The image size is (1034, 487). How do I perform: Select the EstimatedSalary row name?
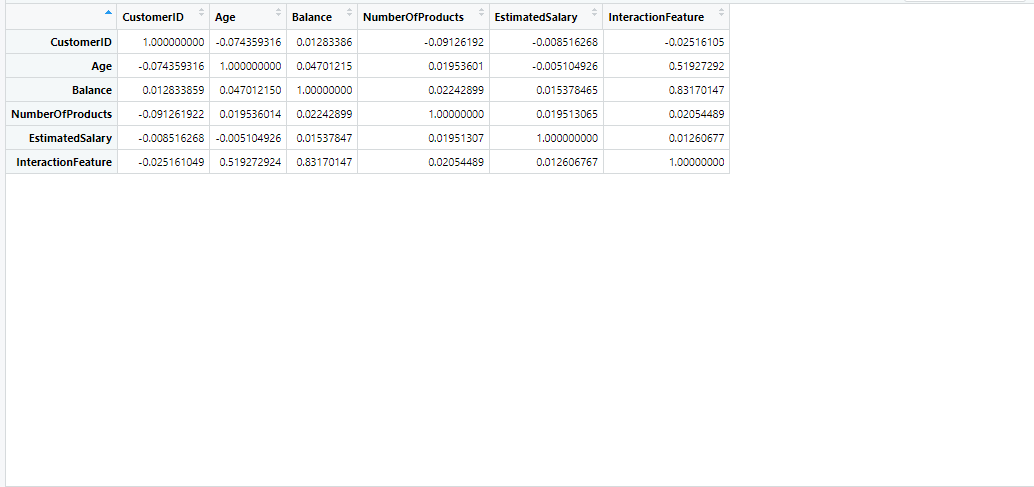click(70, 138)
